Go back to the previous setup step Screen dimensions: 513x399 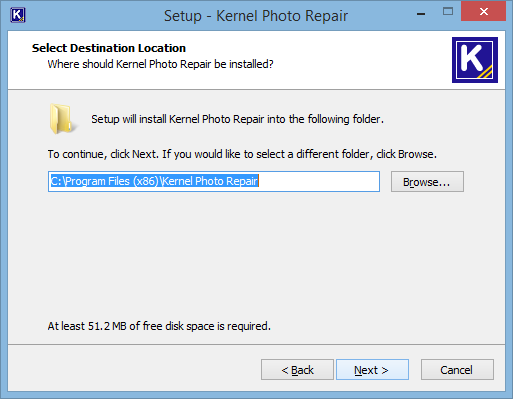[297, 370]
